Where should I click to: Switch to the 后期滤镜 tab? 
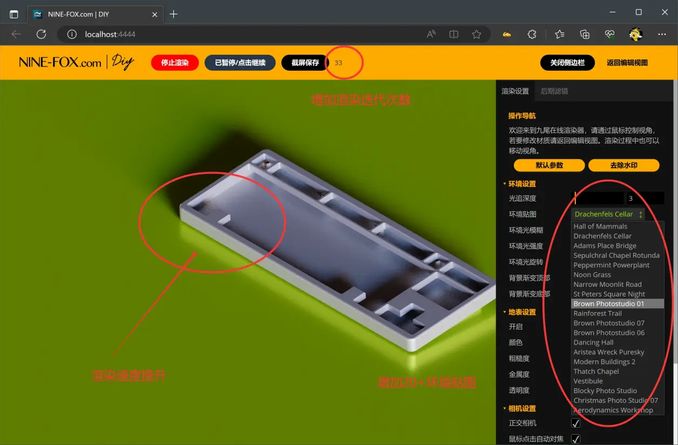tap(553, 91)
